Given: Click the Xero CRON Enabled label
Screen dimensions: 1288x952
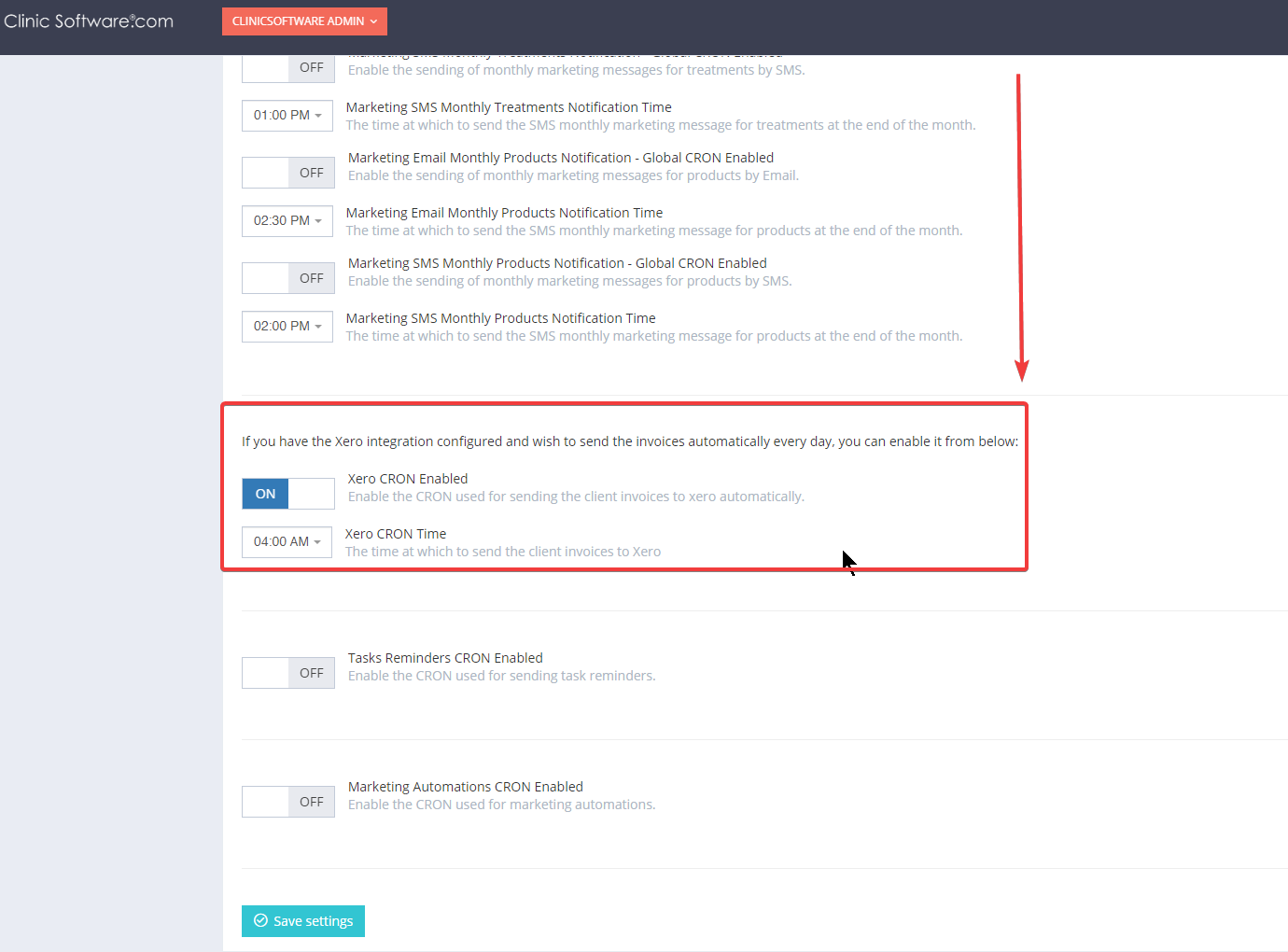Looking at the screenshot, I should 408,479.
